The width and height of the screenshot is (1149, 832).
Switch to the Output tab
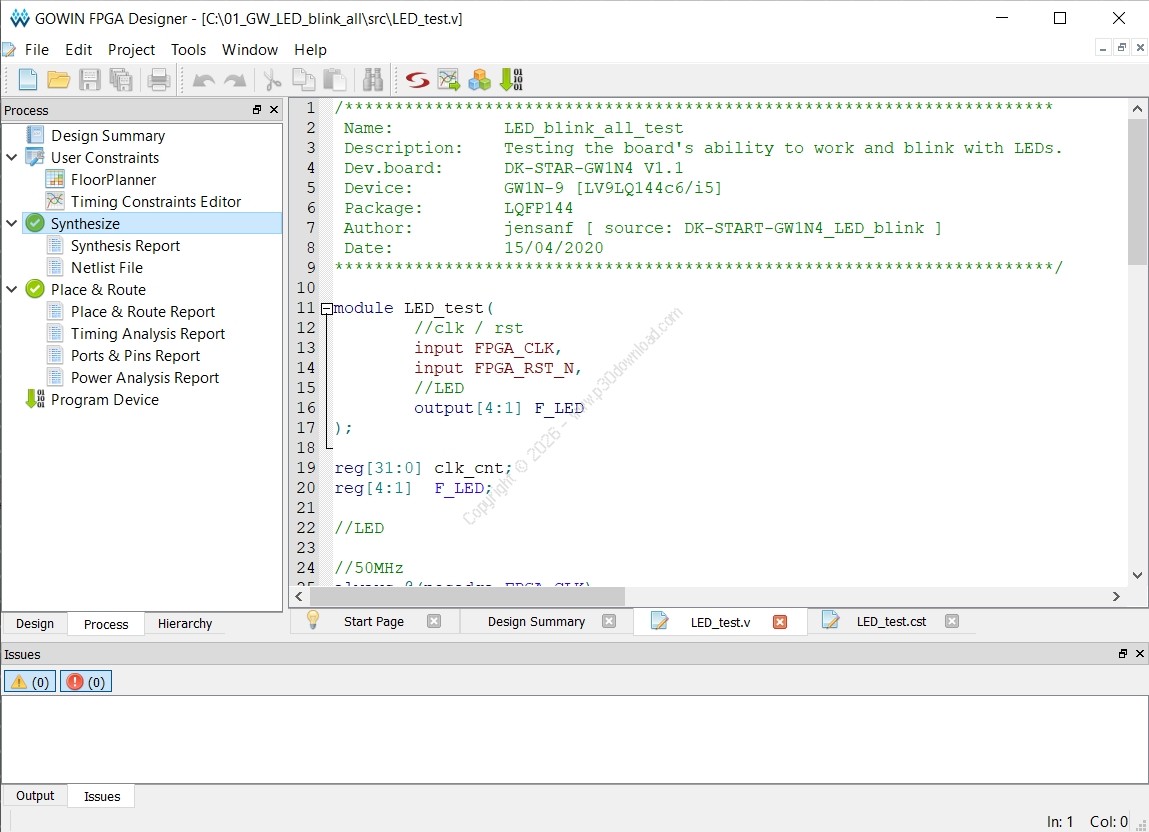coord(35,796)
